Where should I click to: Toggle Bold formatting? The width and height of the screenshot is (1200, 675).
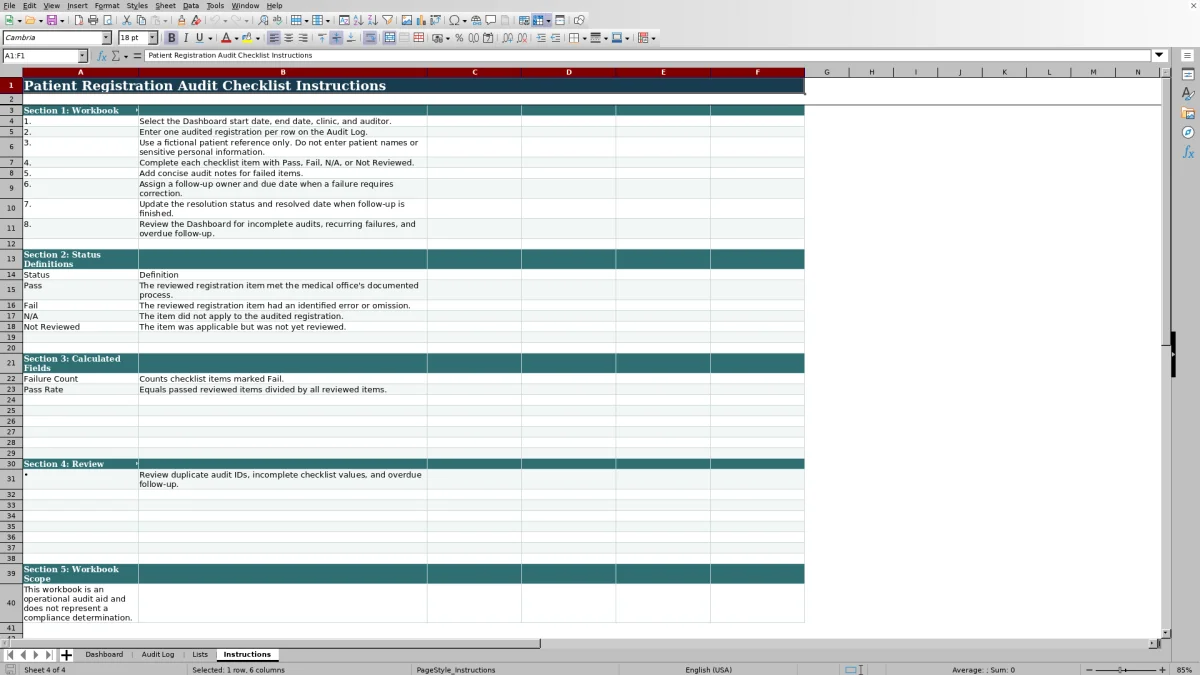(x=171, y=38)
